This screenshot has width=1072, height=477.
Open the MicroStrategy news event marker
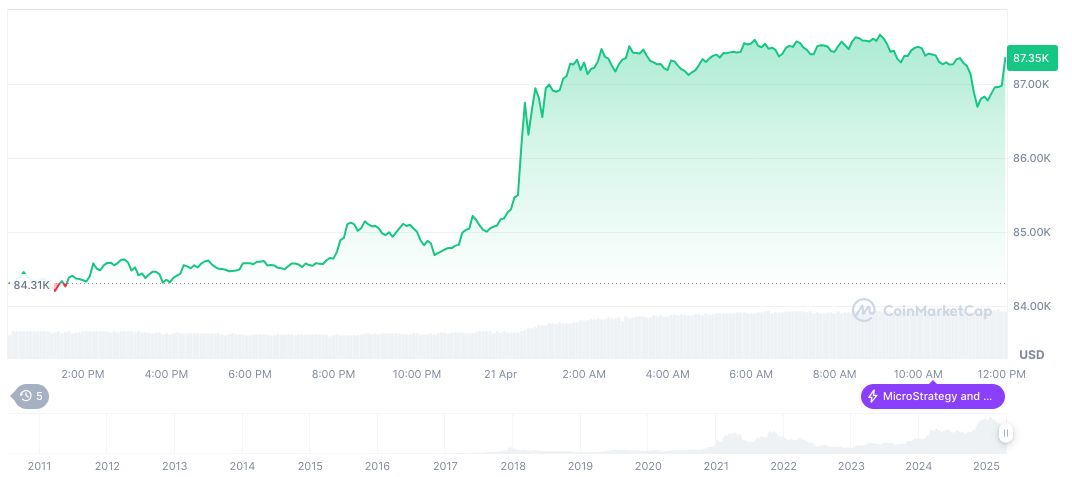[932, 396]
